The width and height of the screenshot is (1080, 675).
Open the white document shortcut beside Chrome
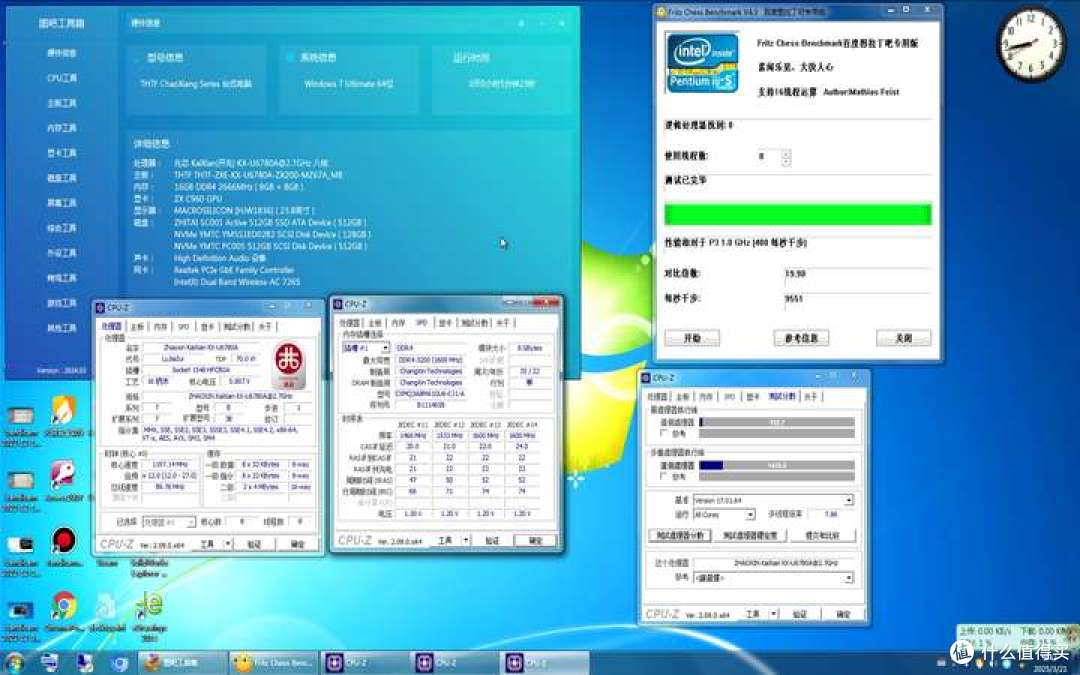pos(106,606)
